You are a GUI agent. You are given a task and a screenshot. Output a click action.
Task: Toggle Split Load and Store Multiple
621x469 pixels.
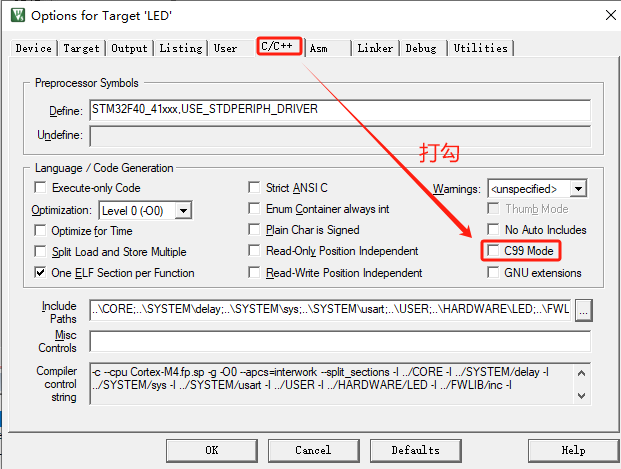pos(40,251)
